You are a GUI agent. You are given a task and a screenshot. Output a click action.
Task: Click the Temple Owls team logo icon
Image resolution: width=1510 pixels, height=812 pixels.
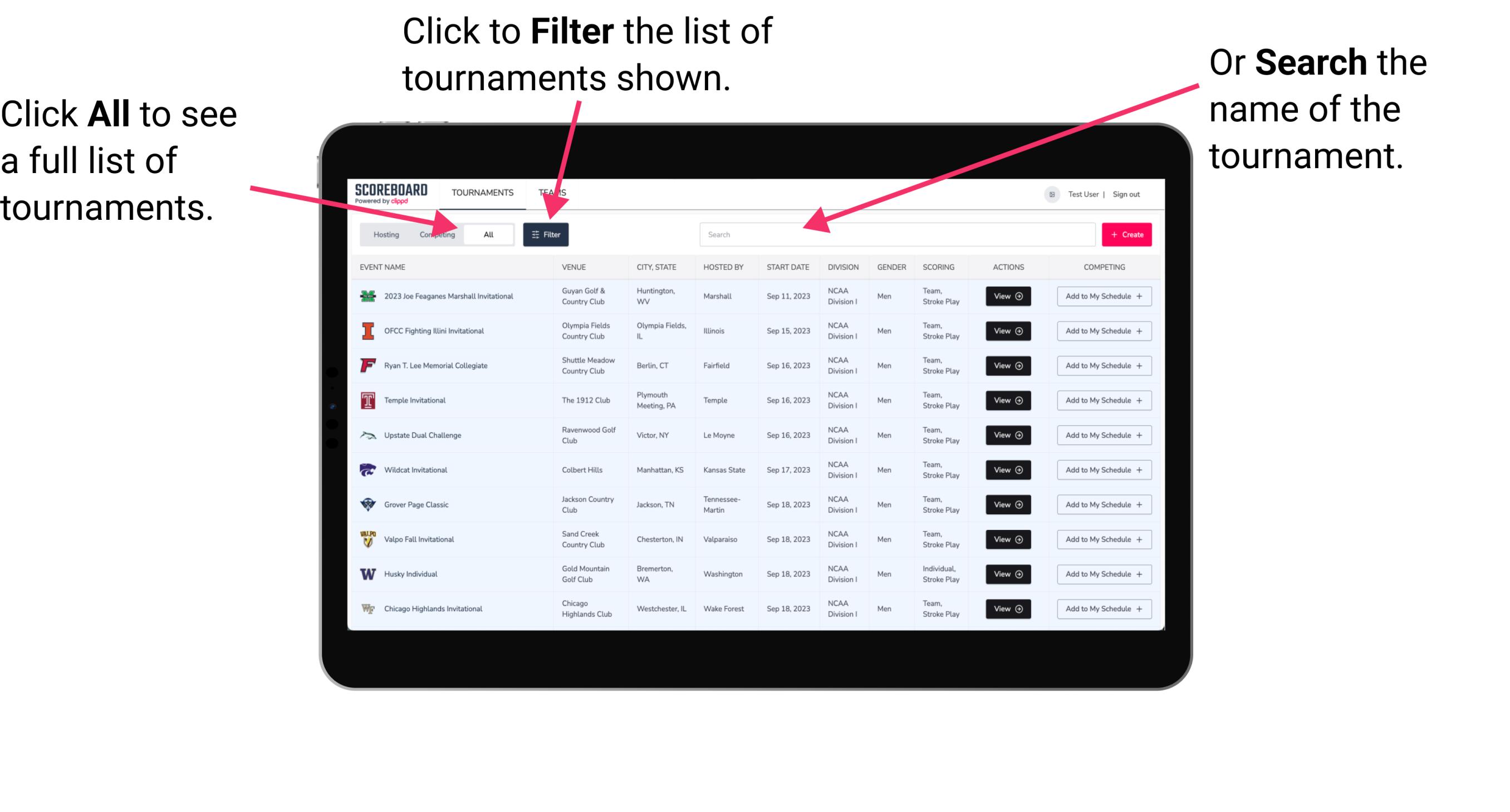tap(369, 400)
